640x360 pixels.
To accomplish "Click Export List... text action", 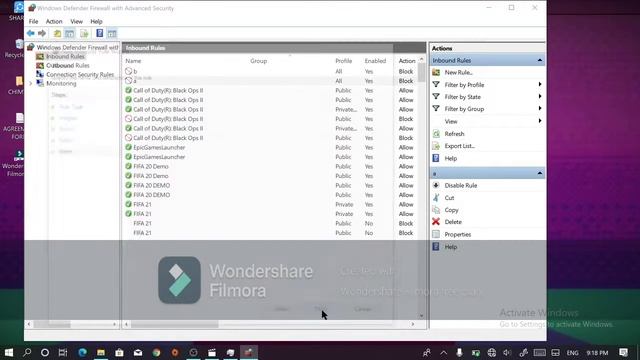I will coord(460,146).
